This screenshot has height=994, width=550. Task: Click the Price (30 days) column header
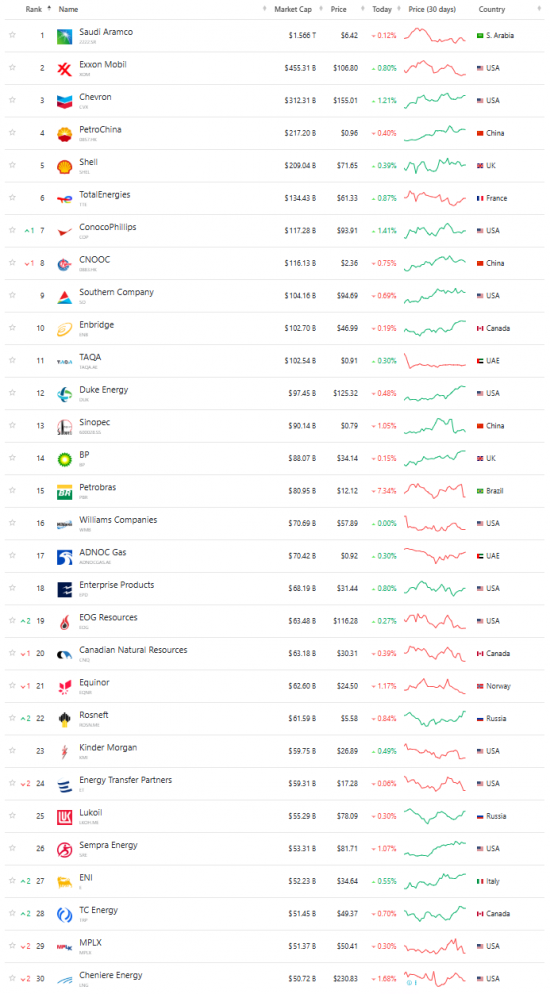point(432,10)
